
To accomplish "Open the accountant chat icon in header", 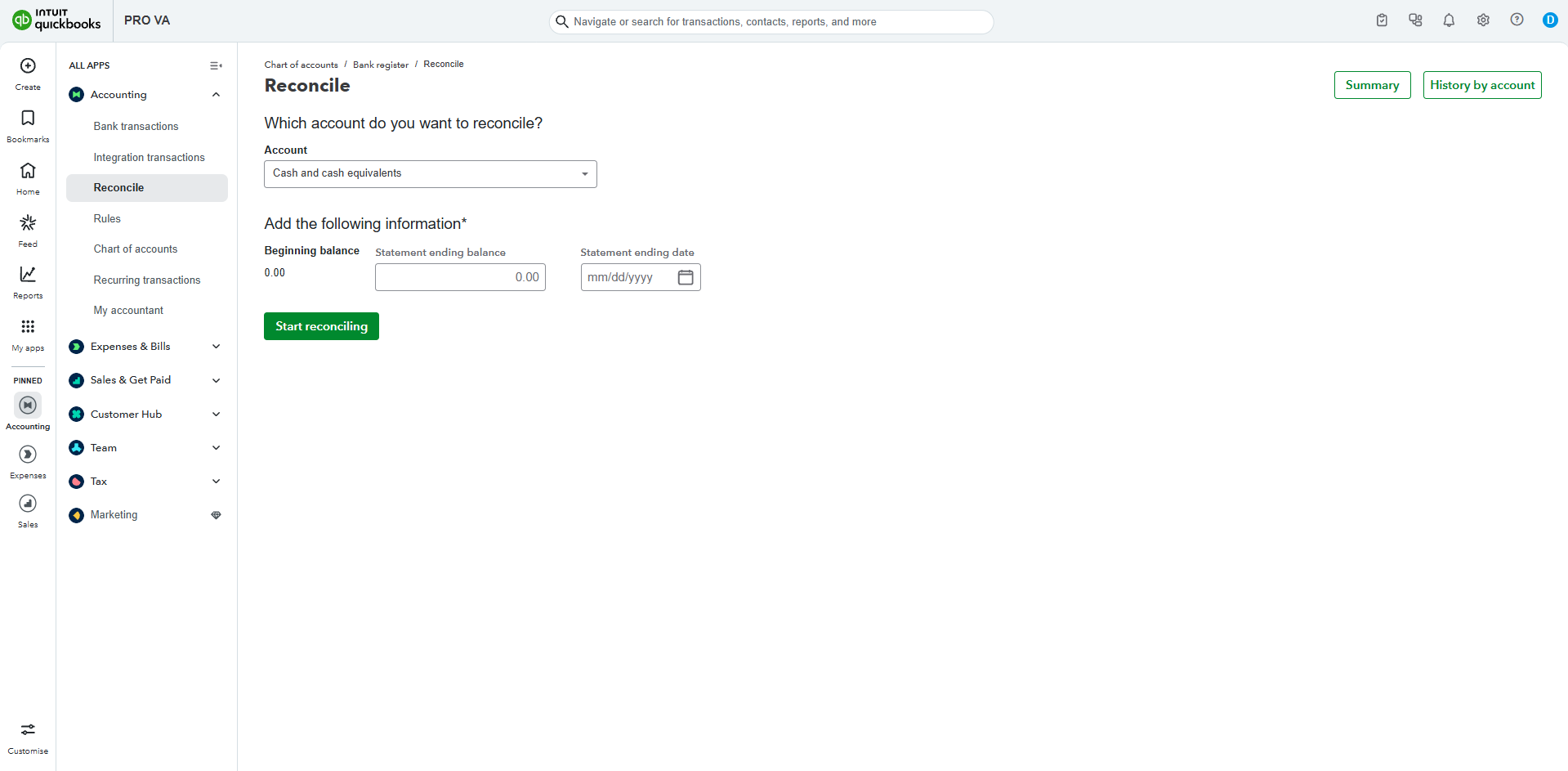I will click(x=1415, y=20).
